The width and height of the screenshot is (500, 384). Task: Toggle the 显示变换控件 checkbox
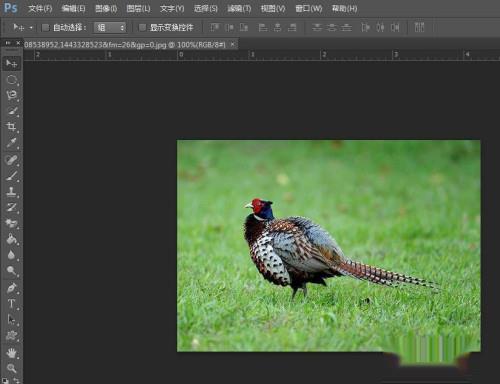pyautogui.click(x=142, y=27)
